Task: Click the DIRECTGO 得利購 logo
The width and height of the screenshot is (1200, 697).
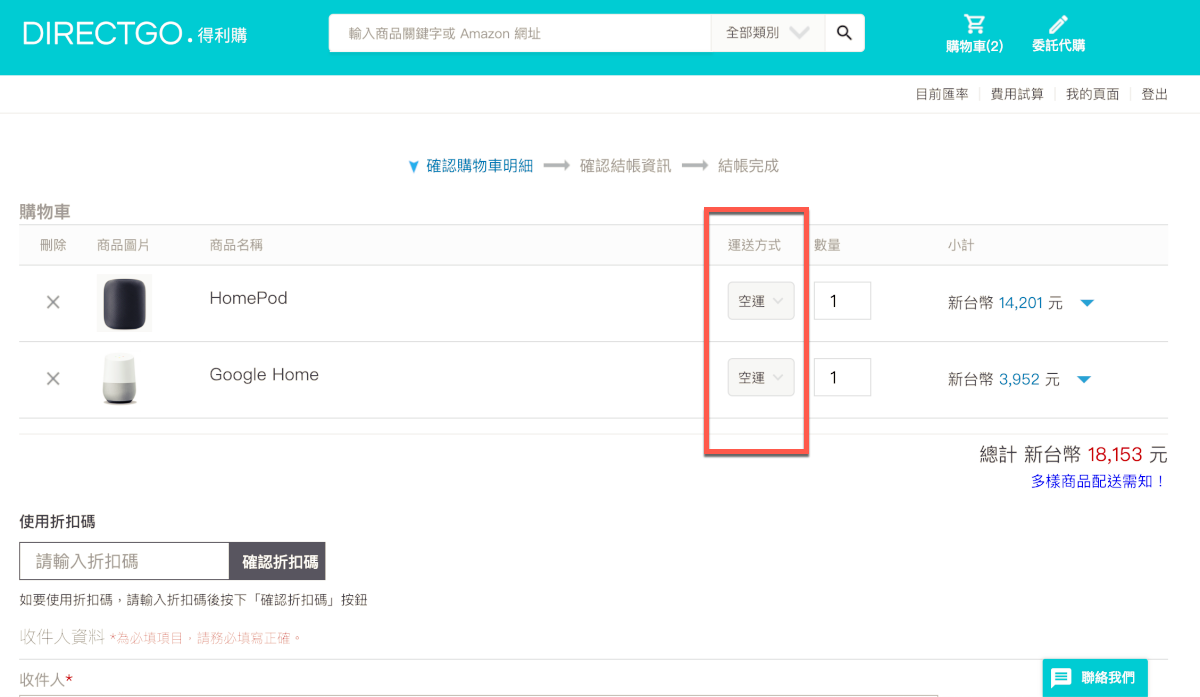Action: [x=135, y=34]
